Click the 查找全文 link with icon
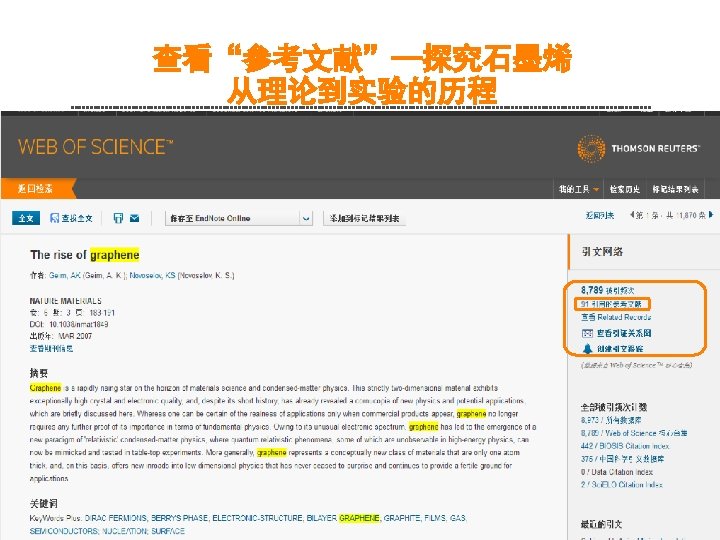The width and height of the screenshot is (720, 540). click(x=71, y=218)
